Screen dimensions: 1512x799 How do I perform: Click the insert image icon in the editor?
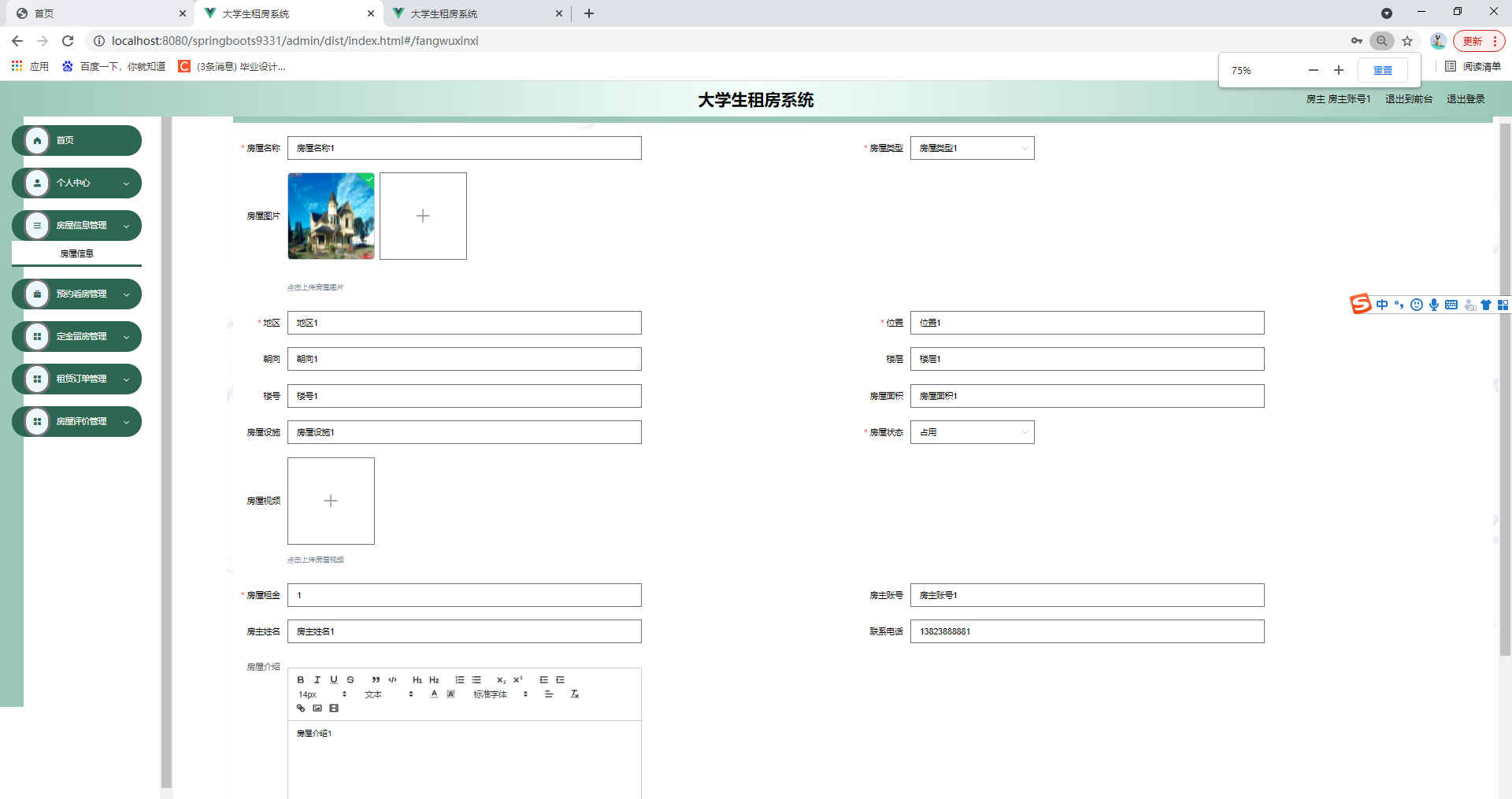(317, 708)
